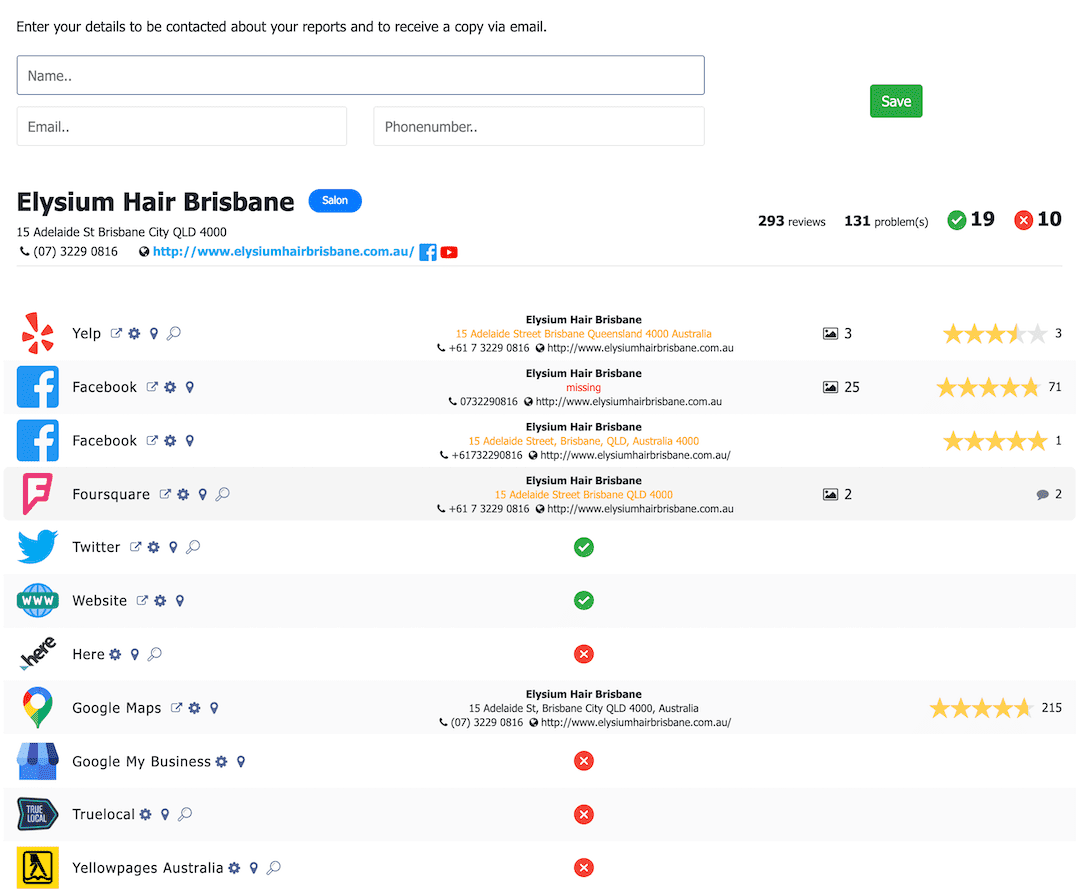Open the Facebook icon beside the website link

pyautogui.click(x=428, y=252)
